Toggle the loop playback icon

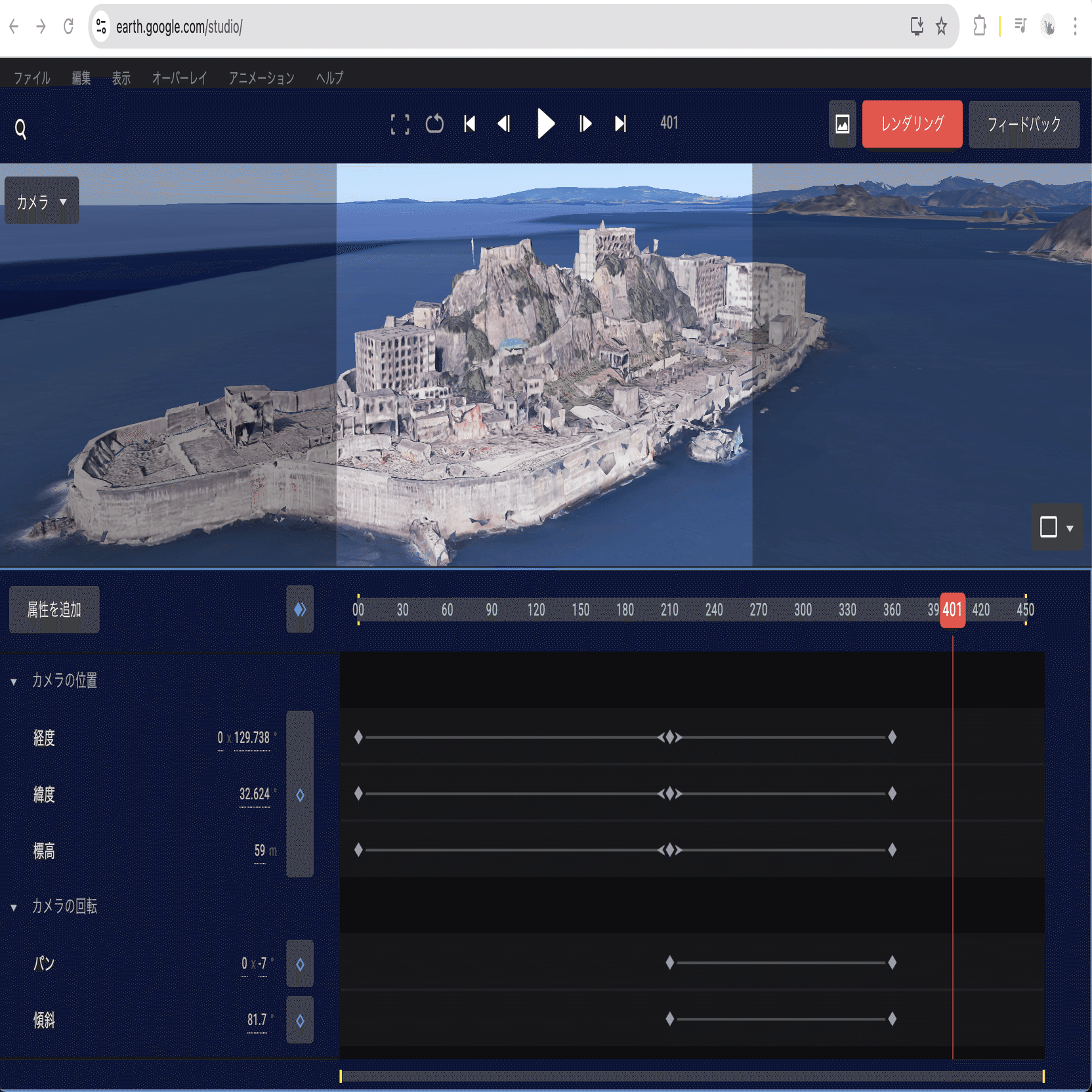tap(434, 124)
